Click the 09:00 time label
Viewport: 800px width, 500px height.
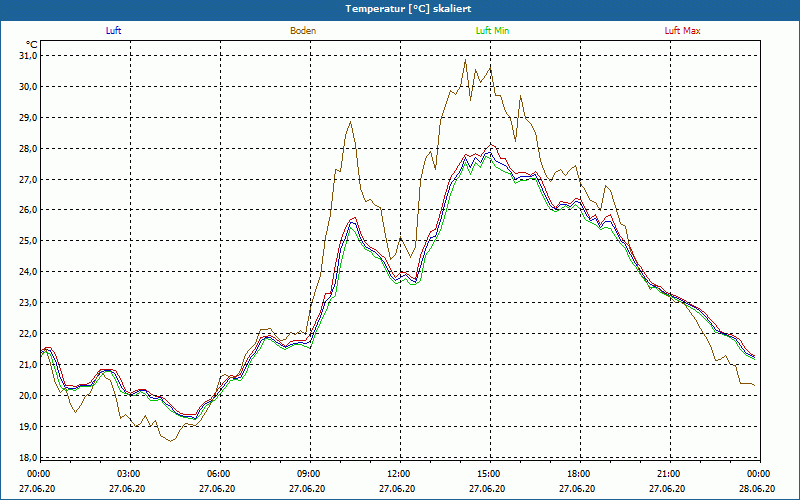coord(310,474)
